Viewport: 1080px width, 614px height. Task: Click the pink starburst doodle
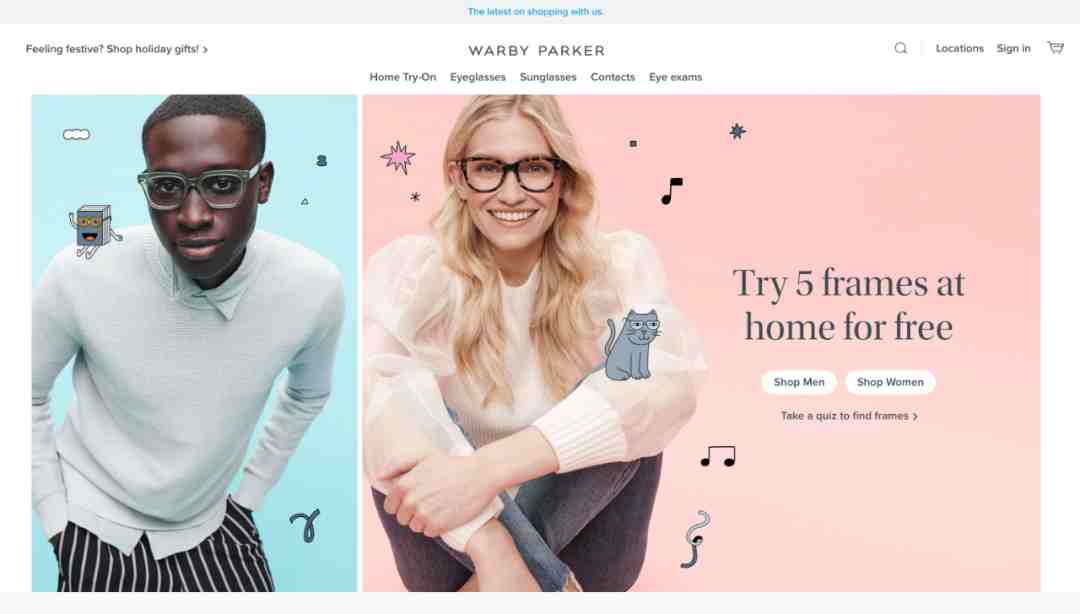tap(398, 158)
